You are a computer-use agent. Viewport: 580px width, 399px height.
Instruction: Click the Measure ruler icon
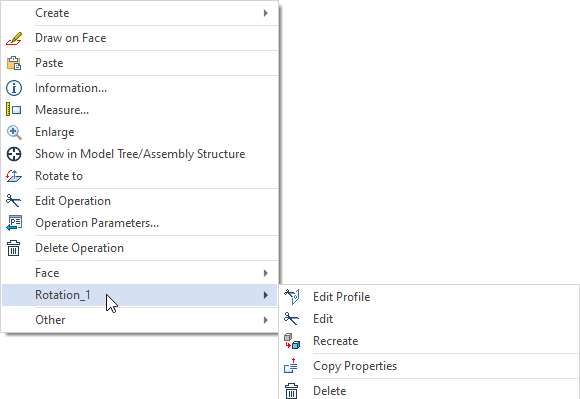coord(14,110)
